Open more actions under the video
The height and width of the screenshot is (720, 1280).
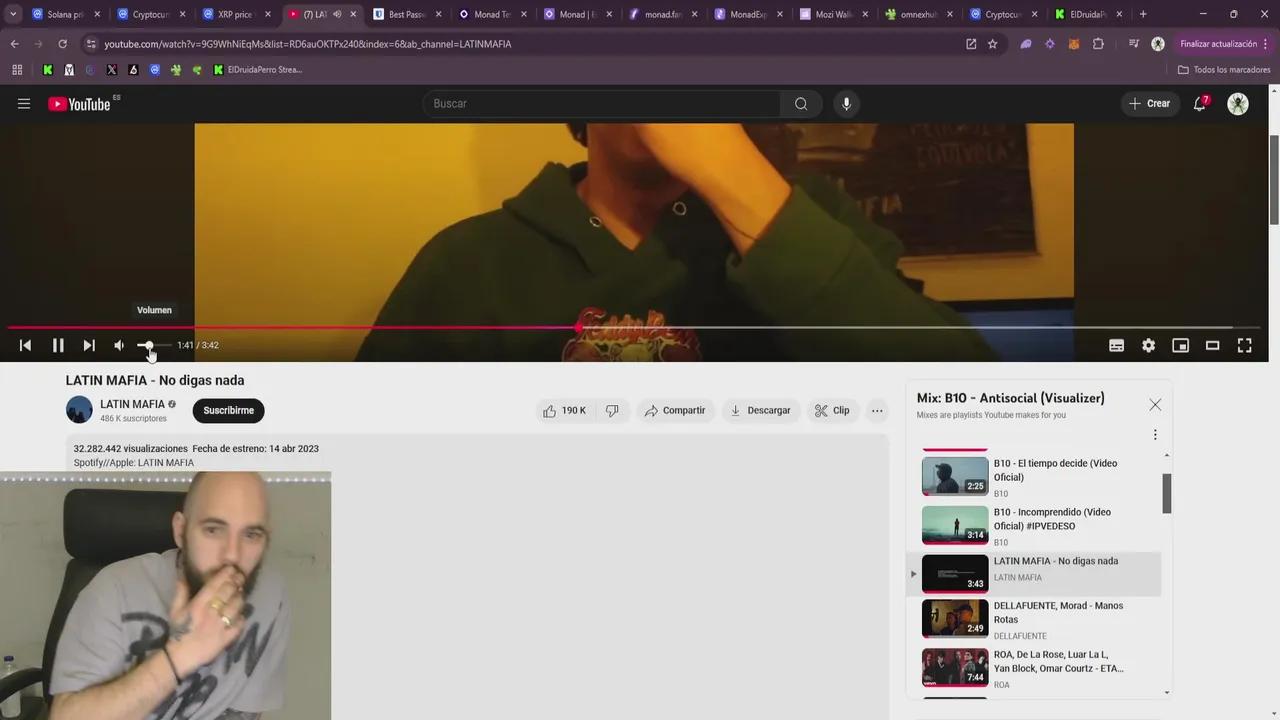pyautogui.click(x=877, y=410)
